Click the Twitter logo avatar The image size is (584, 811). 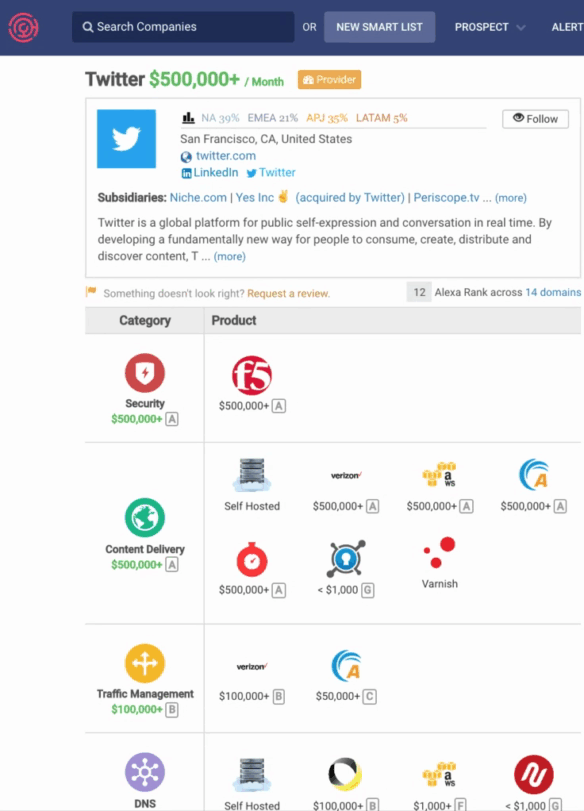click(126, 140)
